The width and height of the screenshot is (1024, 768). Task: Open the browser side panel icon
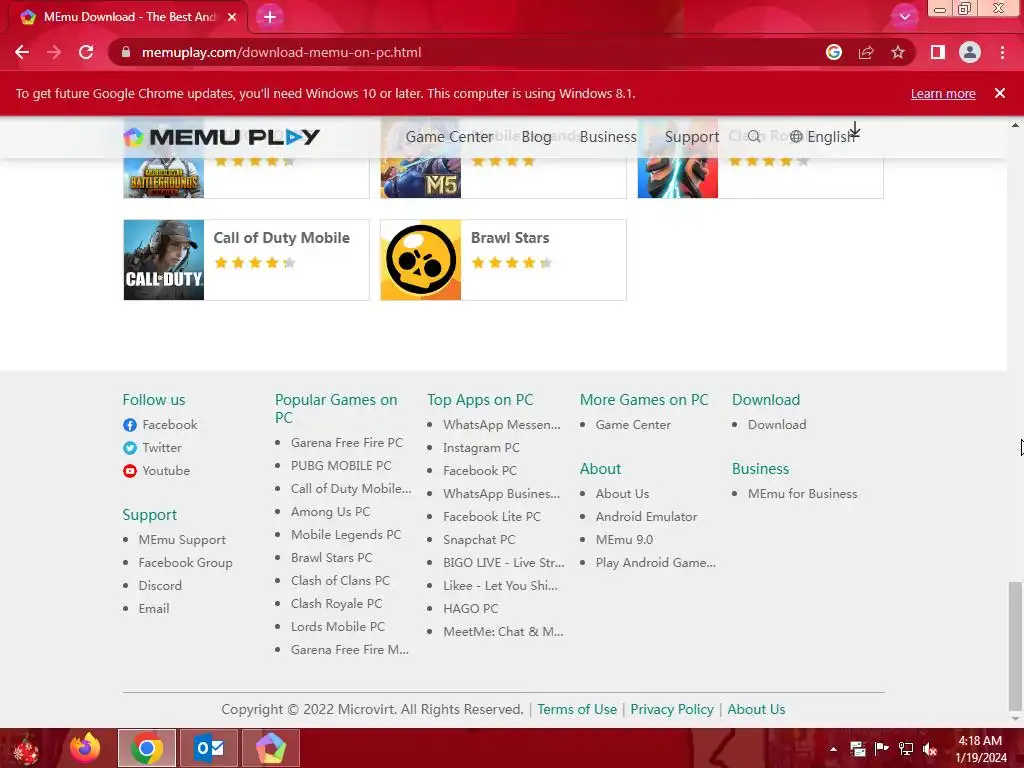point(938,52)
